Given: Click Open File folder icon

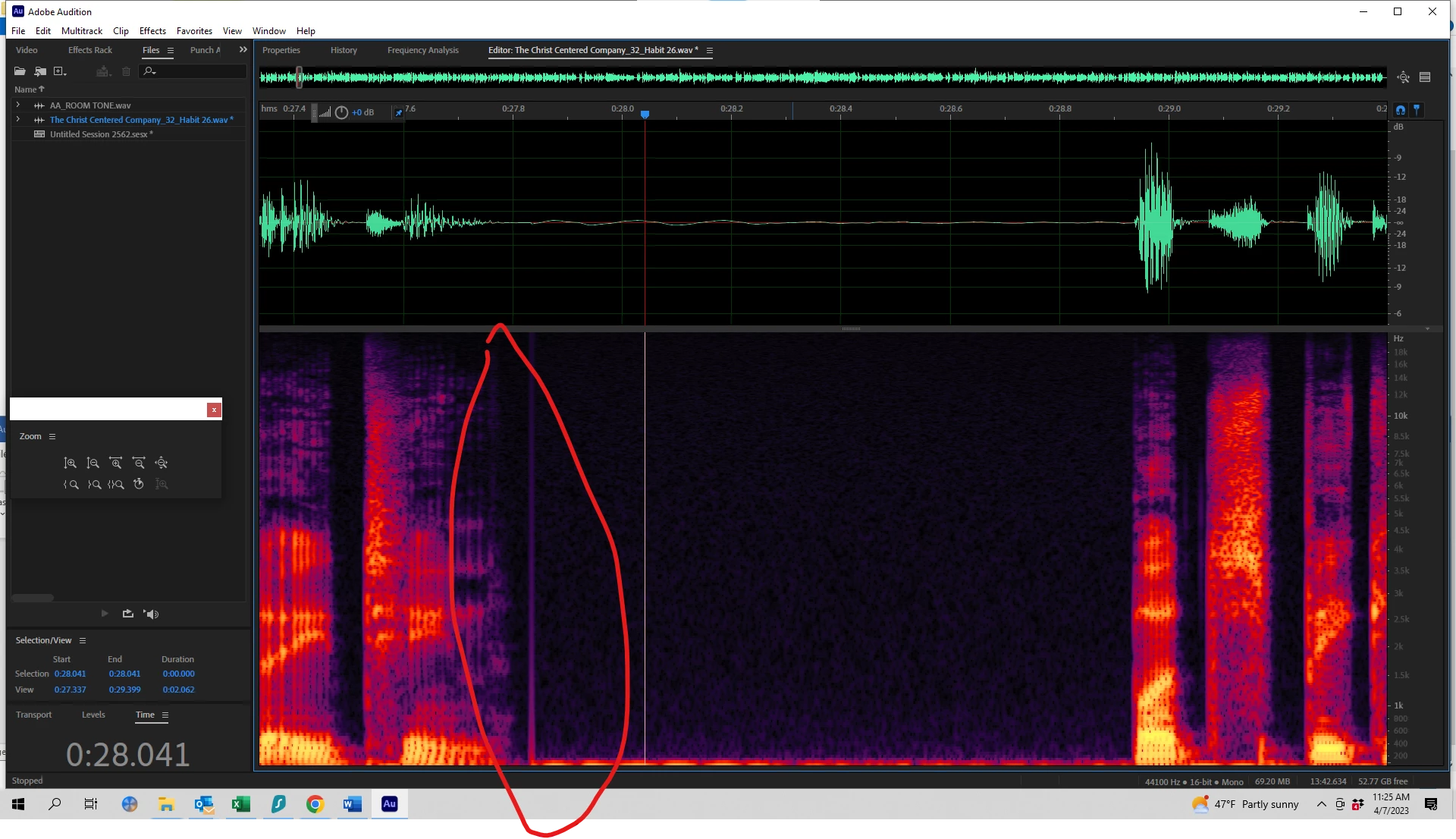Looking at the screenshot, I should pos(20,71).
